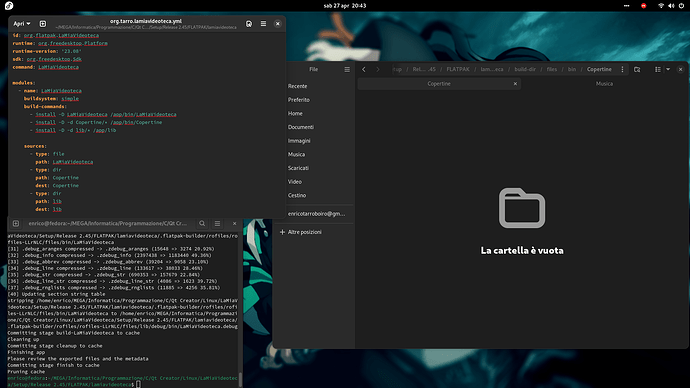Viewport: 690px width, 388px height.
Task: Click the find/search icon in text editor header
Action: tap(249, 24)
